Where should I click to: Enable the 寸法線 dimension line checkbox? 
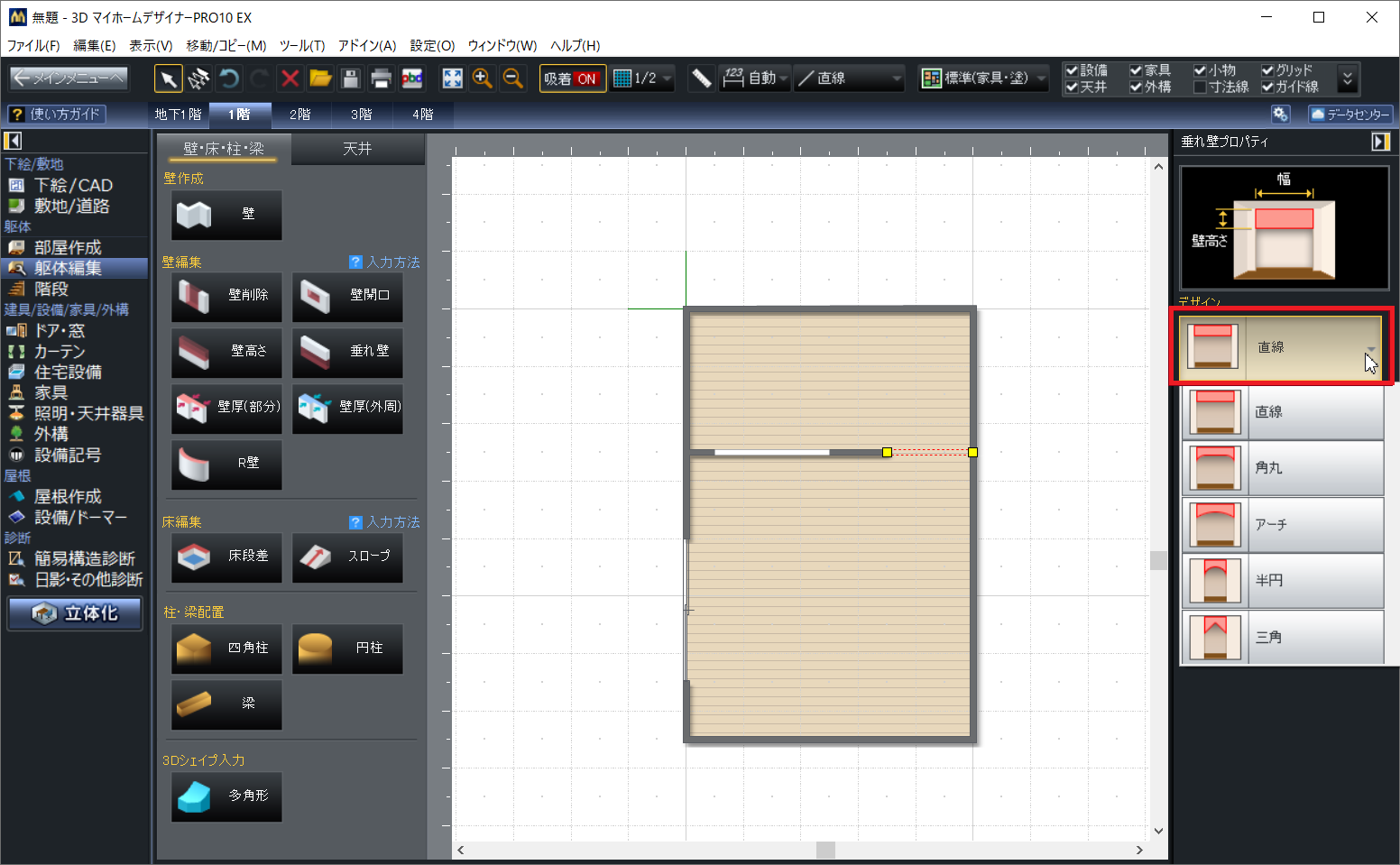tap(1200, 87)
